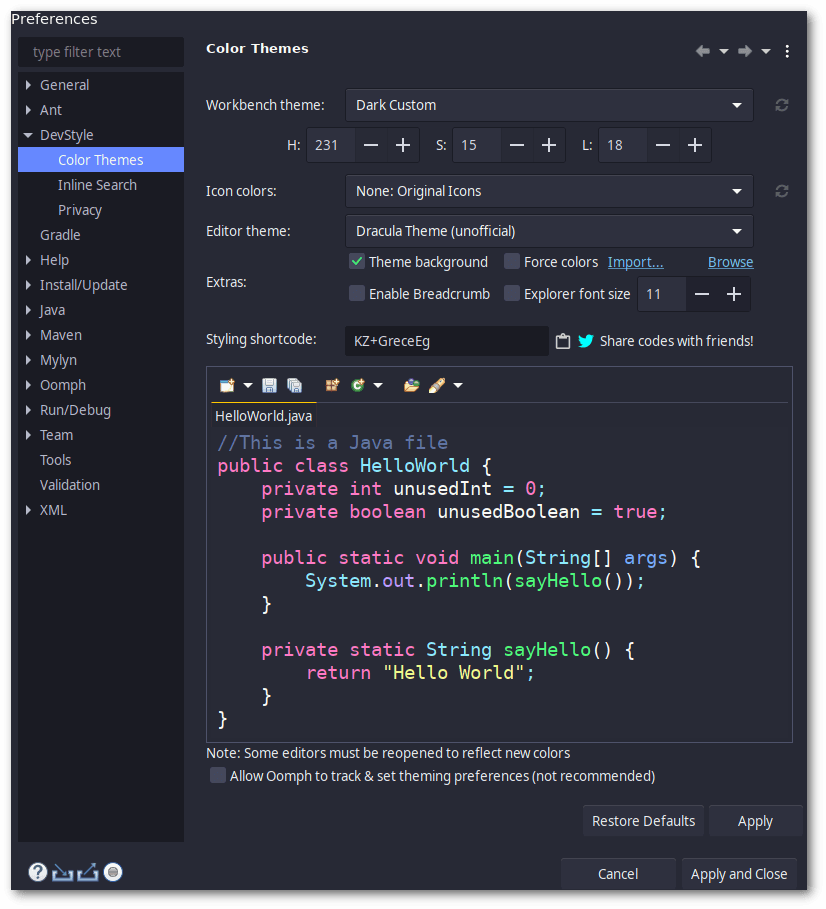The width and height of the screenshot is (826, 909).
Task: Open the overflow menu with three dots
Action: tap(787, 51)
